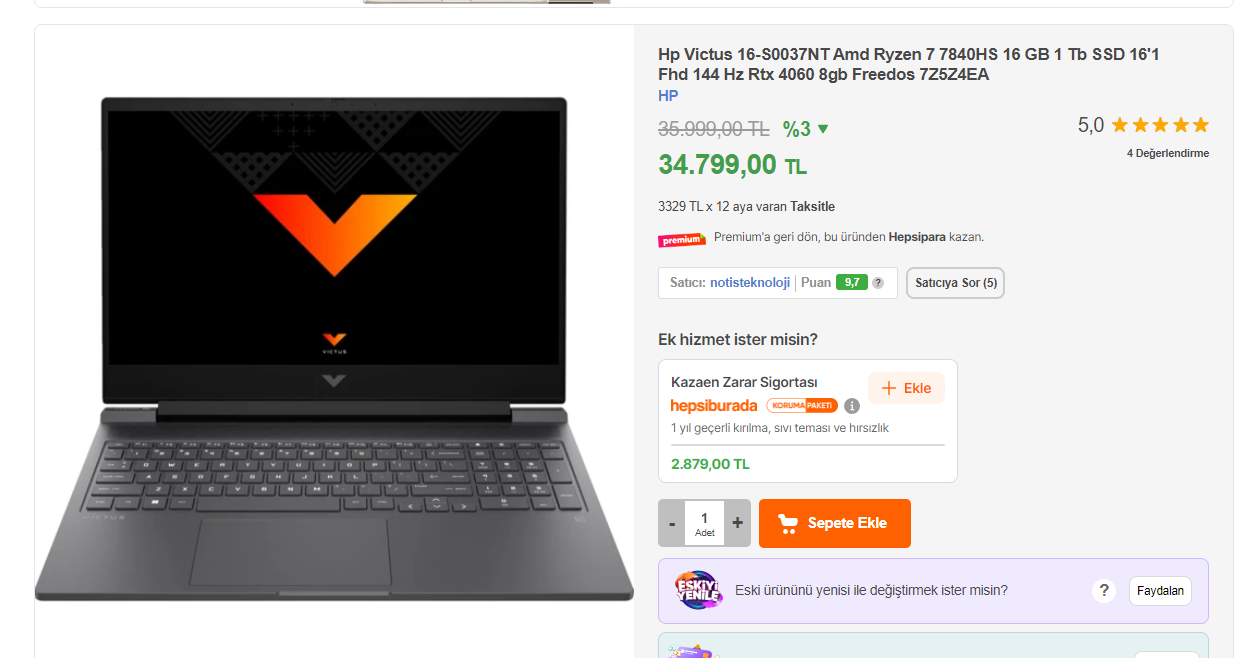Add product with Sepete Ekle button
The height and width of the screenshot is (658, 1260).
pyautogui.click(x=835, y=523)
